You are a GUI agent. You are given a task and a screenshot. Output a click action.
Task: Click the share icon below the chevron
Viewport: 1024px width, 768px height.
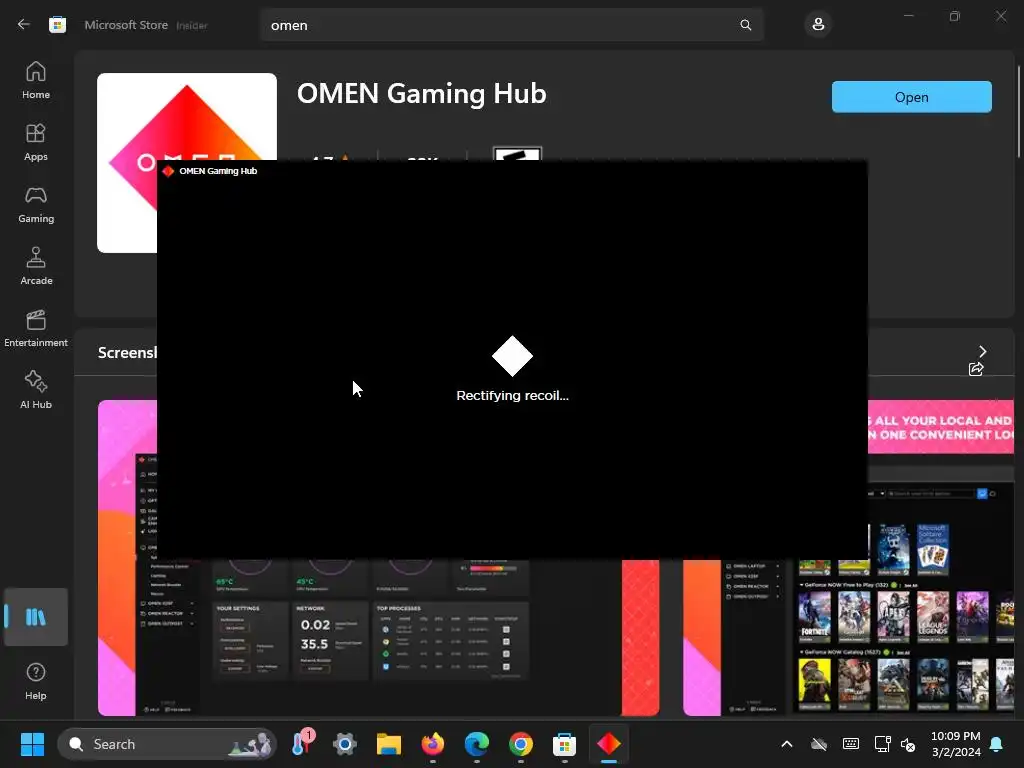pyautogui.click(x=976, y=369)
